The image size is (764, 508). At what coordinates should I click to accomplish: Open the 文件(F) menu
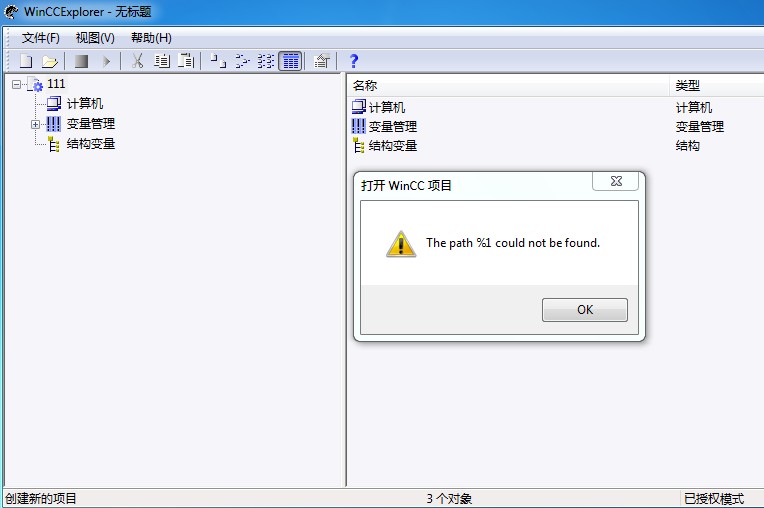click(x=40, y=38)
